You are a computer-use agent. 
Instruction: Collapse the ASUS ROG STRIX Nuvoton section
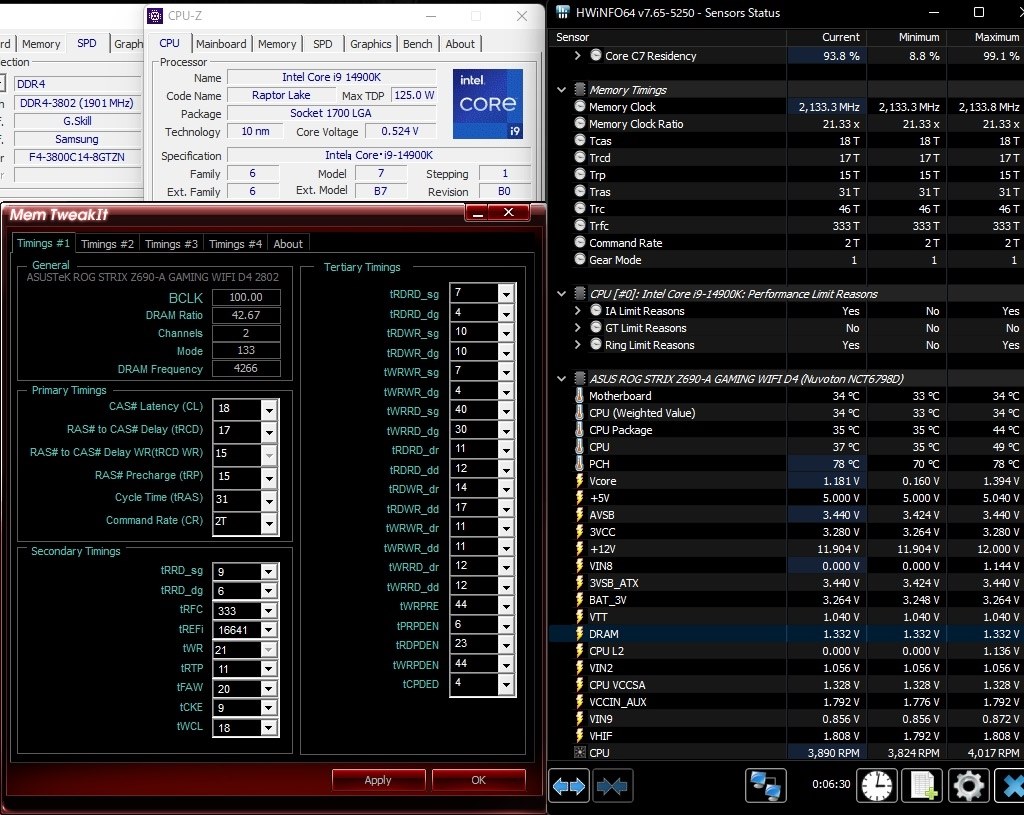pos(562,379)
